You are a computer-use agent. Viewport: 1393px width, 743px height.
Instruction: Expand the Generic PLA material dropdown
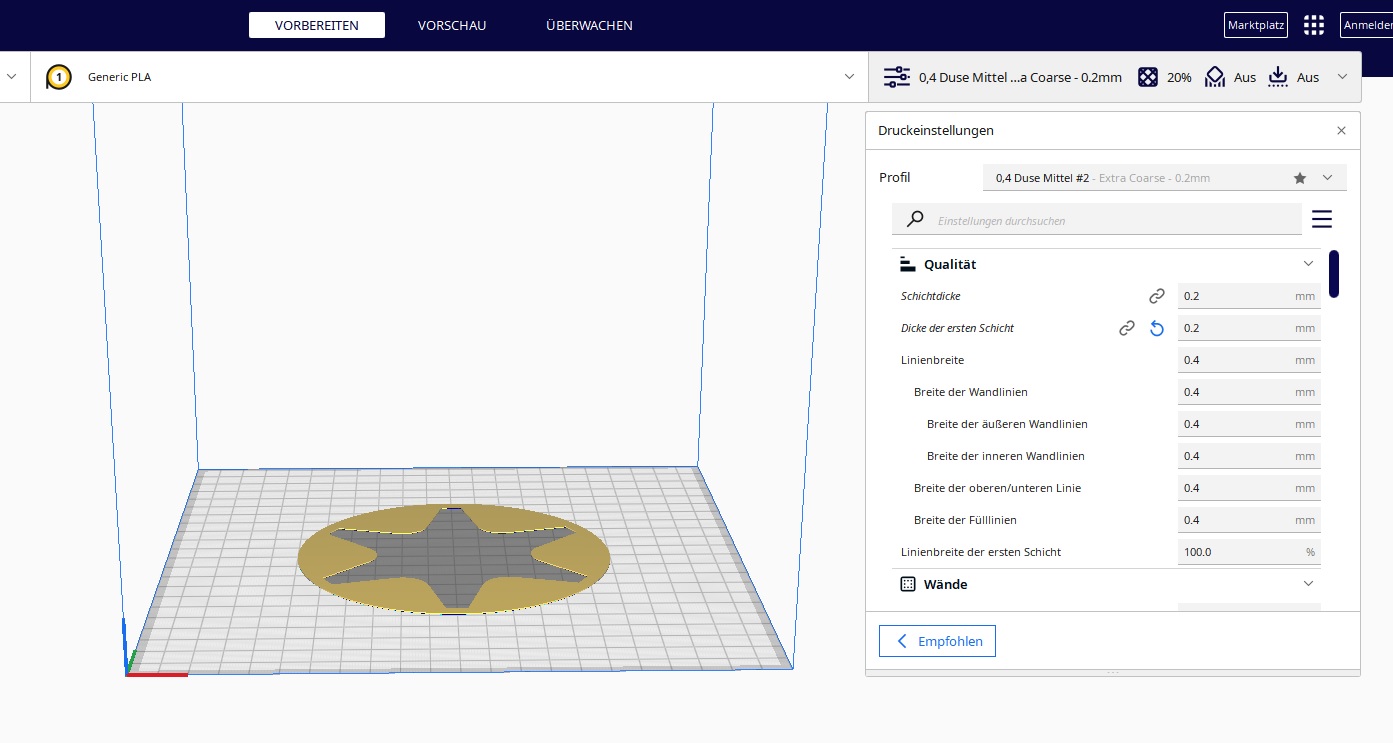849,77
